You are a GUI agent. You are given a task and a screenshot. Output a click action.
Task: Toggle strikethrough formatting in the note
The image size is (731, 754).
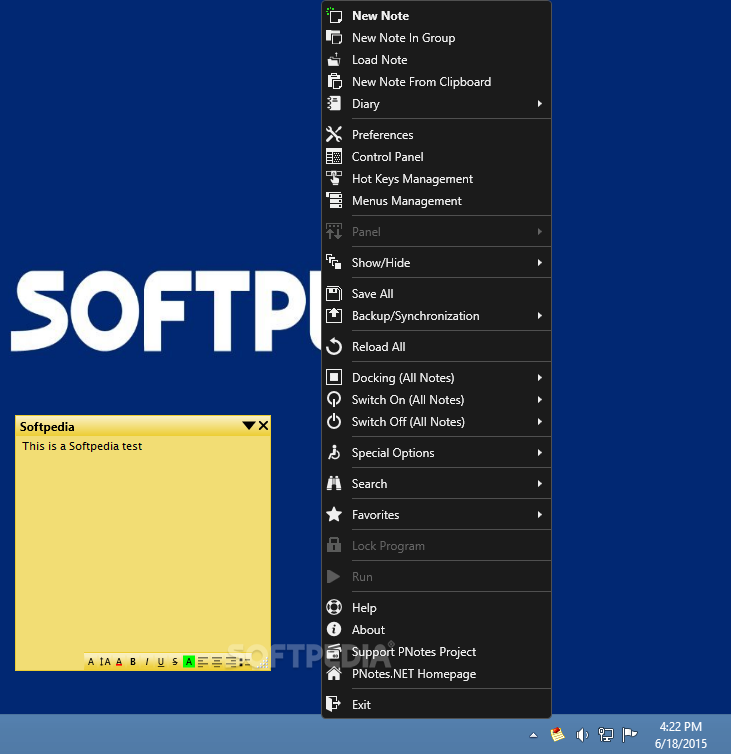click(175, 662)
